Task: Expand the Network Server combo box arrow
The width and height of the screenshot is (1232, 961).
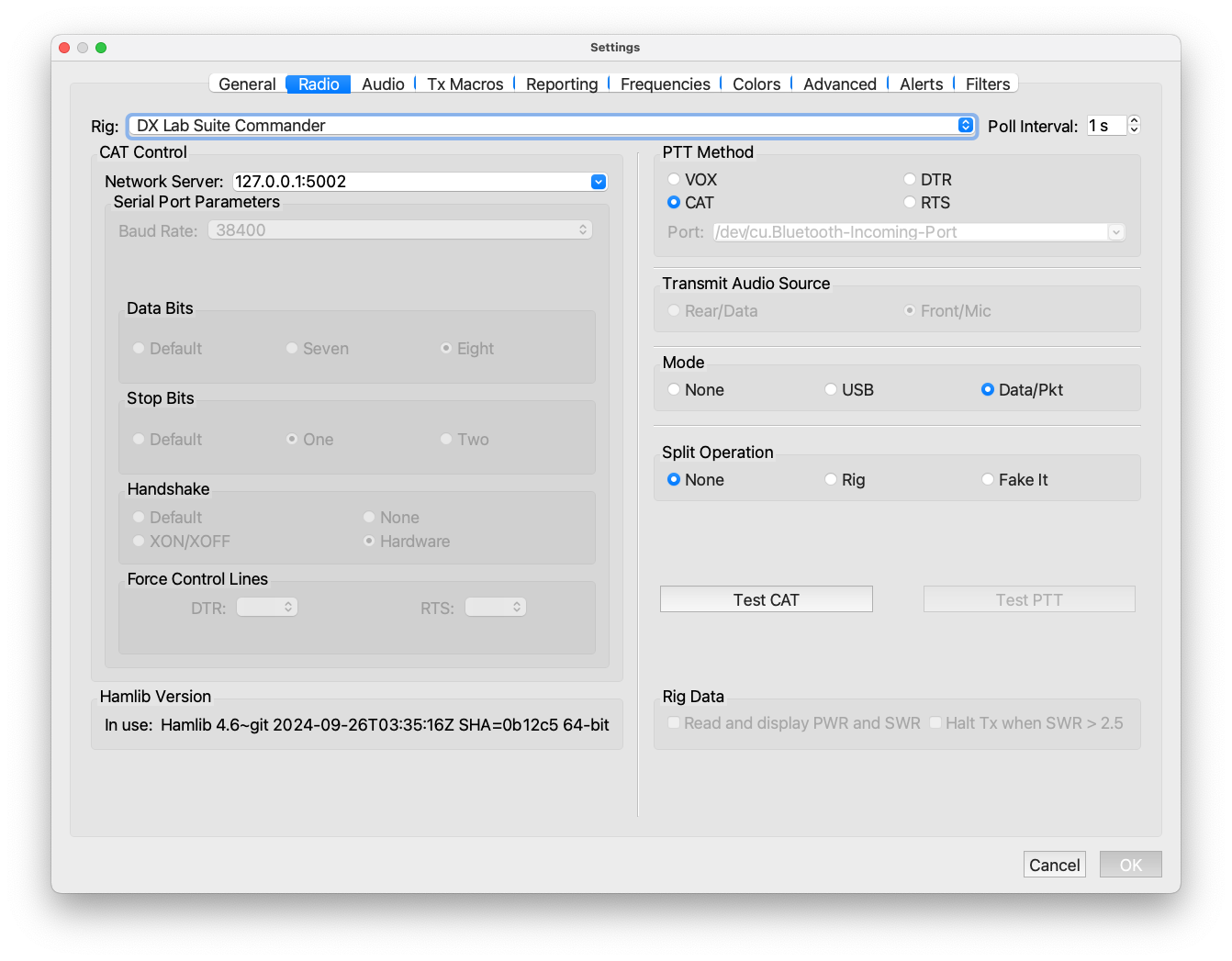Action: pyautogui.click(x=598, y=182)
